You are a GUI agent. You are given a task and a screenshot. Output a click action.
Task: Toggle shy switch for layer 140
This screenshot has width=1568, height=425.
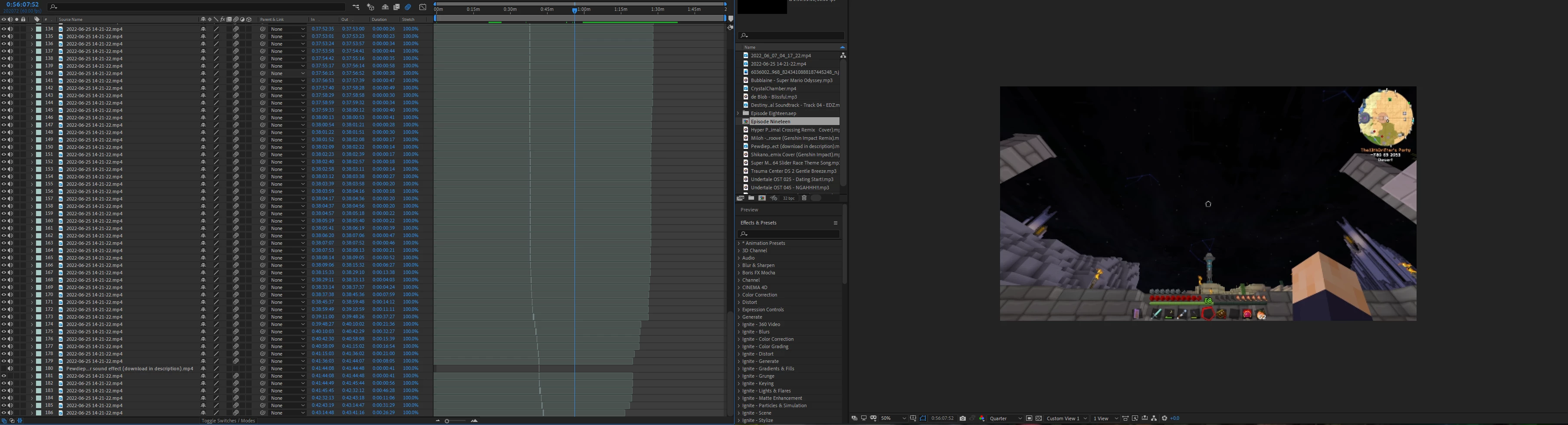(x=203, y=73)
